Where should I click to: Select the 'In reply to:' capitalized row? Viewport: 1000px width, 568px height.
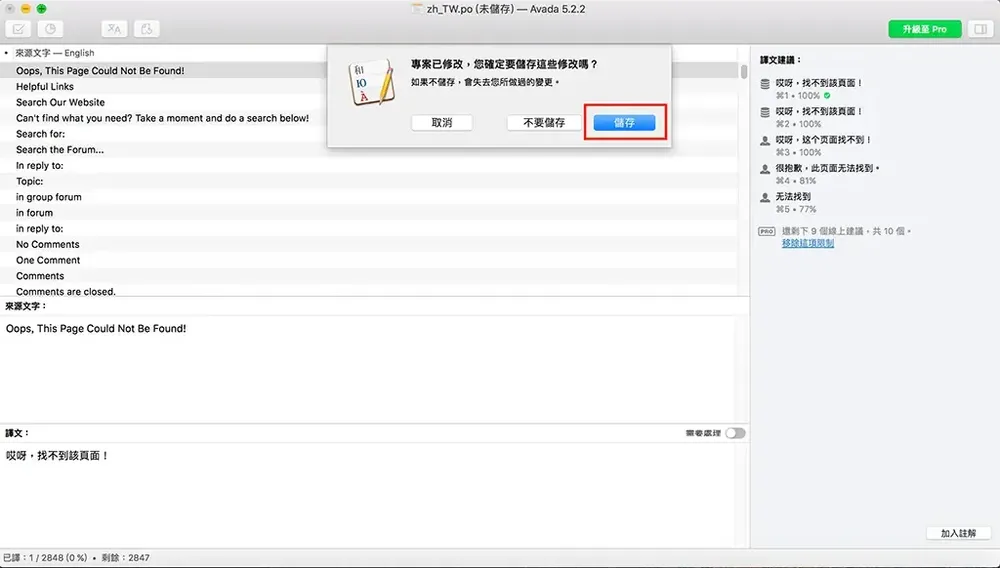pos(369,166)
